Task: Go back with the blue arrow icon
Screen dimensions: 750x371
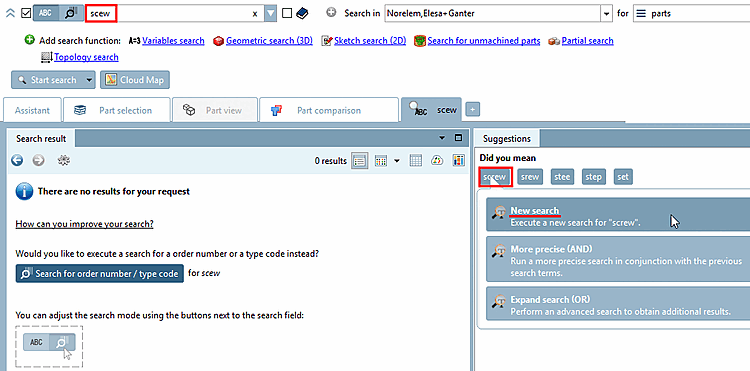Action: tap(17, 161)
